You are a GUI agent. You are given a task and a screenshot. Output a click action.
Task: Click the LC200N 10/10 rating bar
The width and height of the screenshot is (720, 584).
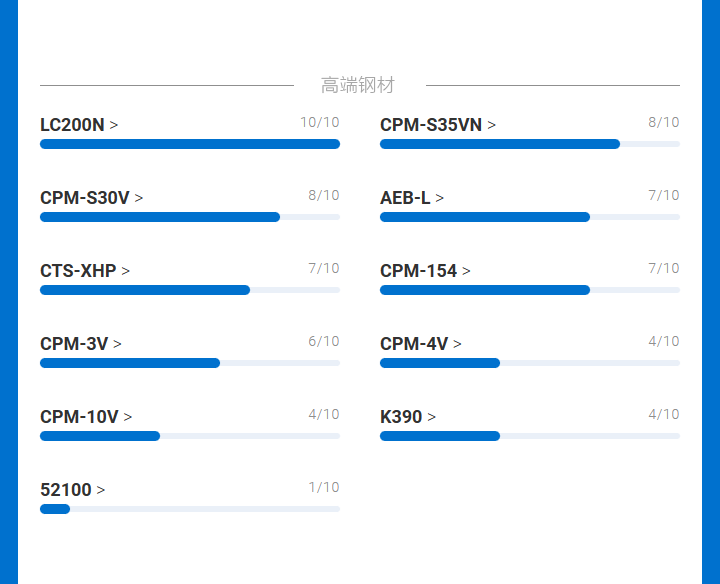click(190, 144)
